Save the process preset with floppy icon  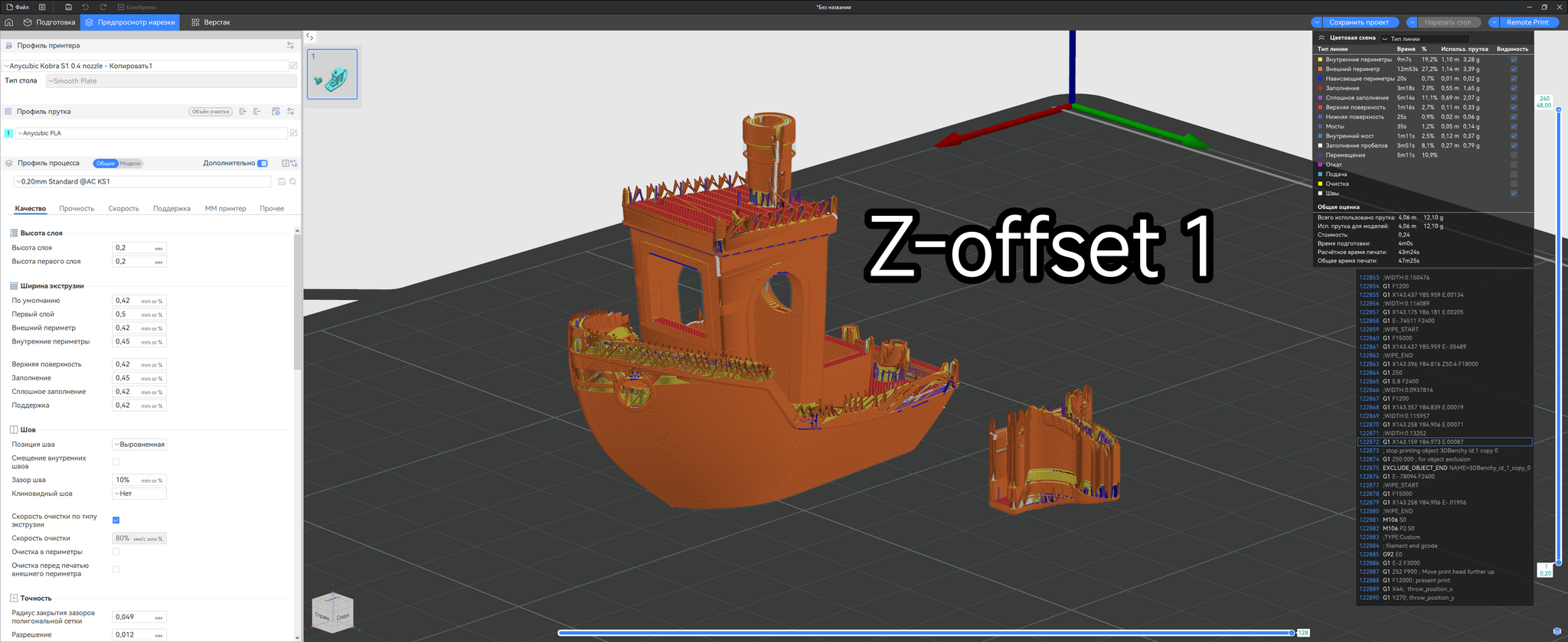tap(282, 182)
